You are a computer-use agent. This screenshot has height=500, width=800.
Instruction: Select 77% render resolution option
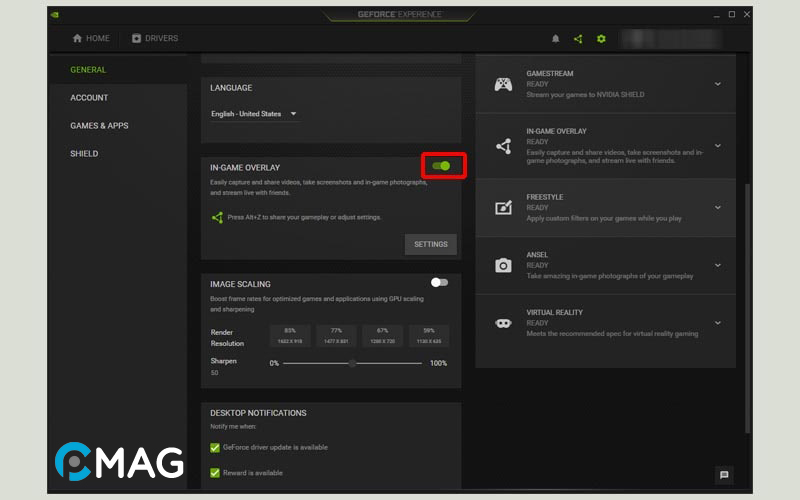[336, 336]
